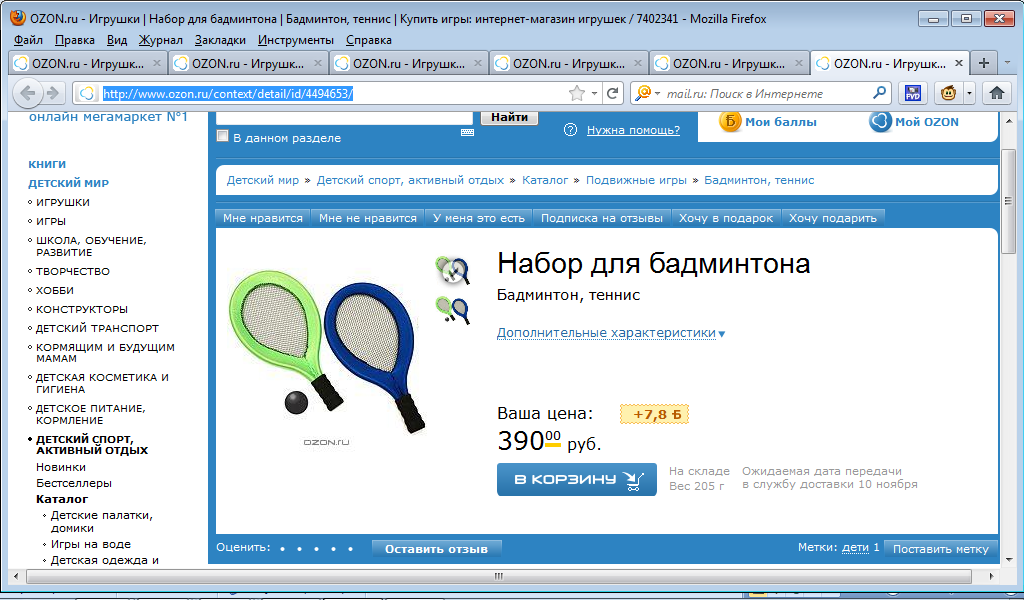Viewport: 1024px width, 600px height.
Task: Go back with the browser back arrow
Action: [27, 93]
